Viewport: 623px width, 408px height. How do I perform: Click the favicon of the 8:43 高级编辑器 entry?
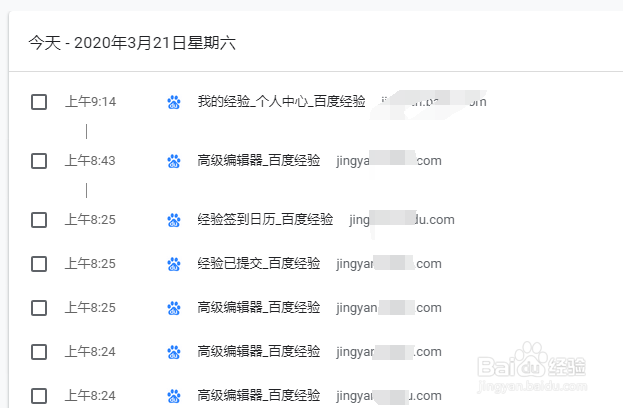tap(174, 161)
